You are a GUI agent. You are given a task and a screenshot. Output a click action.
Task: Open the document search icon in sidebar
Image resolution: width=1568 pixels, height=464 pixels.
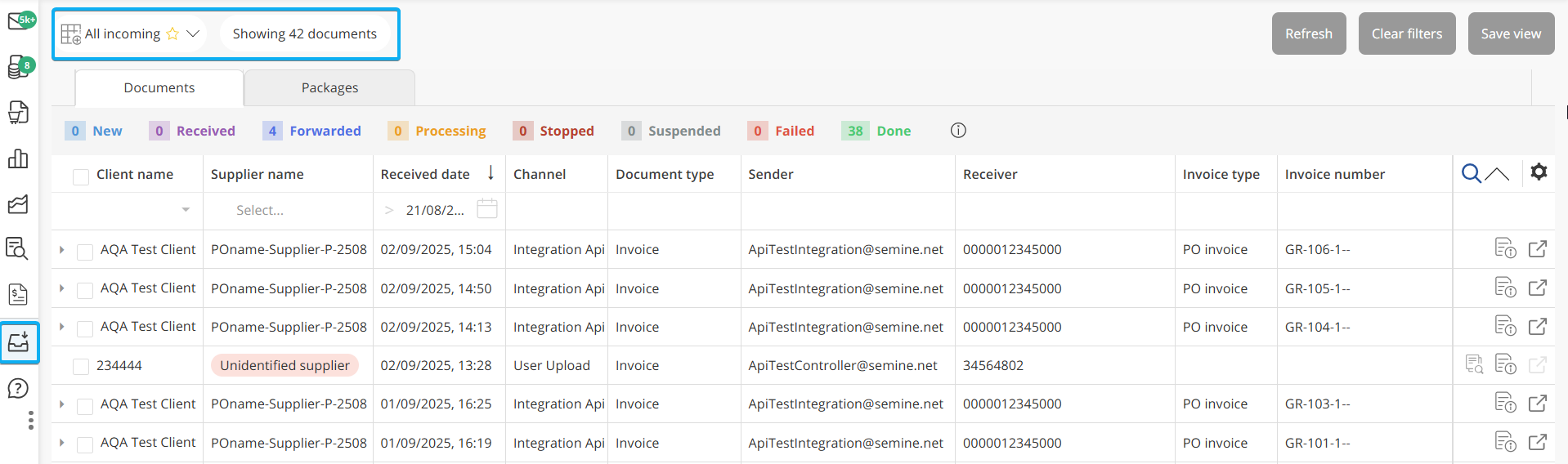point(18,248)
